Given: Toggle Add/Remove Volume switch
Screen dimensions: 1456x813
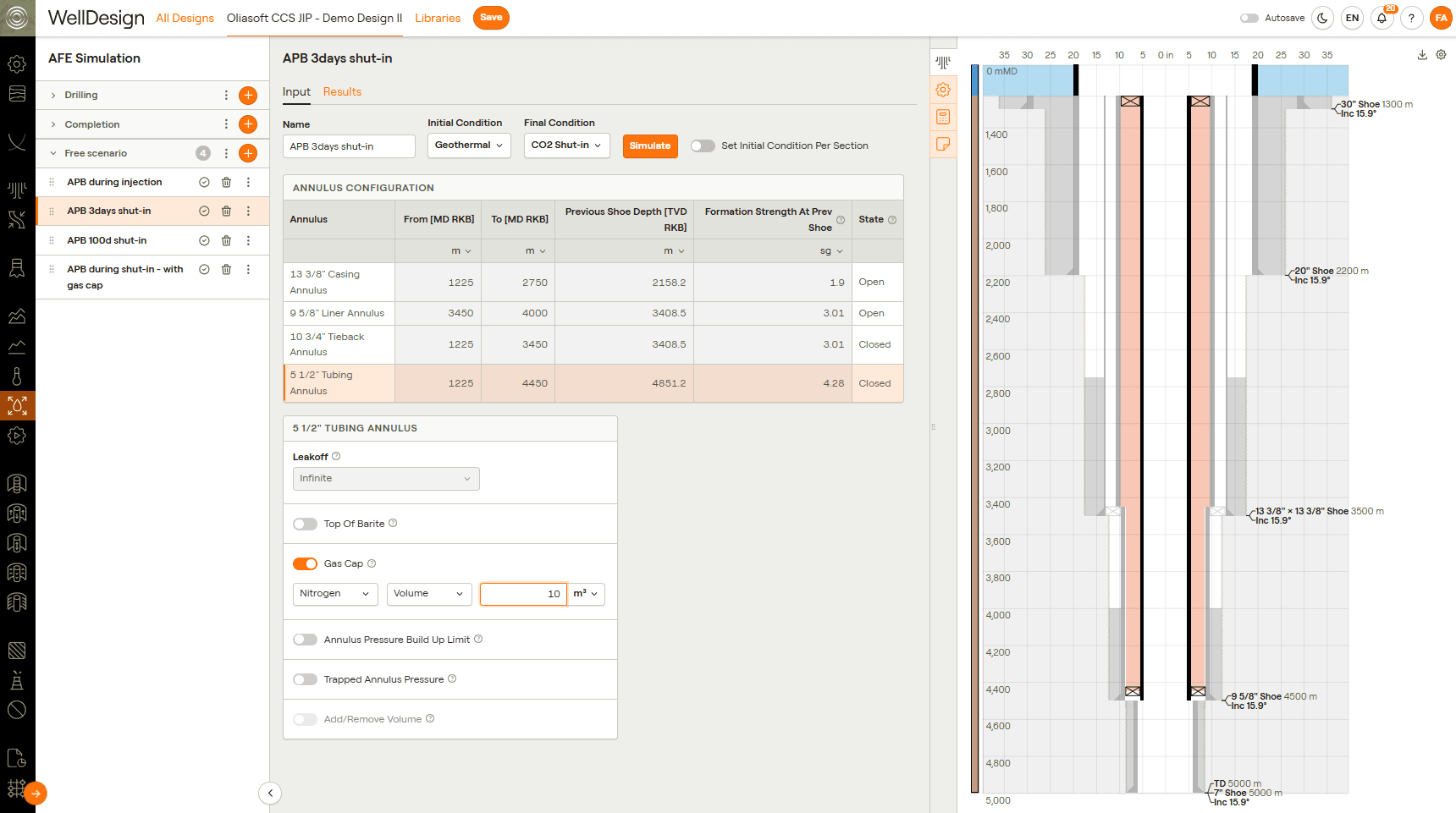Looking at the screenshot, I should pos(305,719).
